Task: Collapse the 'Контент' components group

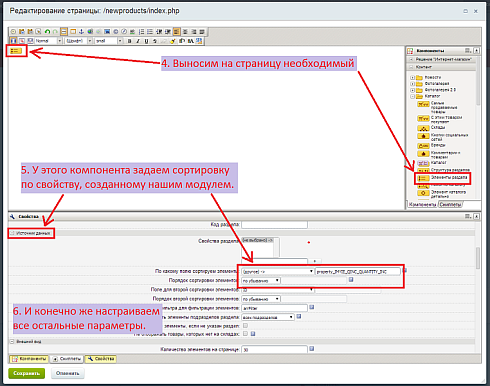Action: [x=411, y=67]
